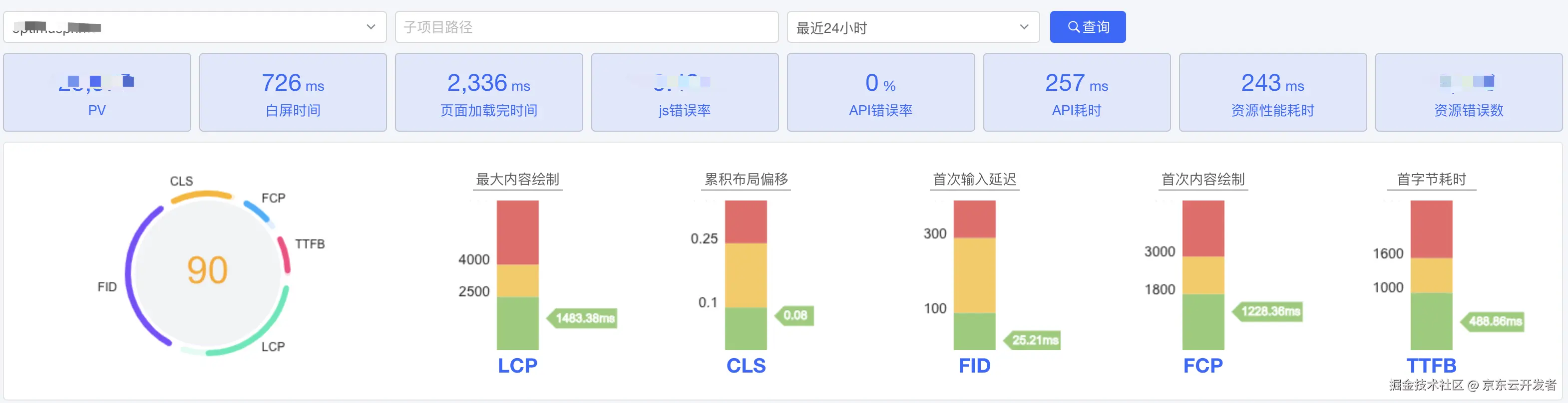Select the 白屏时间 726 ms card

tap(293, 92)
